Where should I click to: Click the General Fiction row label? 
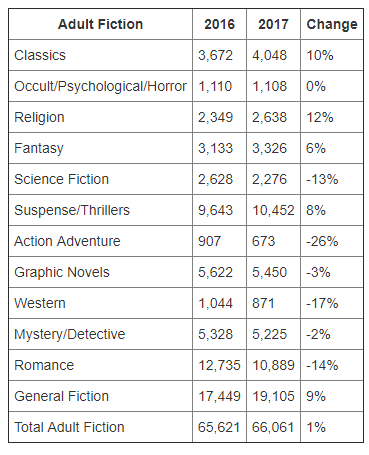(x=62, y=396)
